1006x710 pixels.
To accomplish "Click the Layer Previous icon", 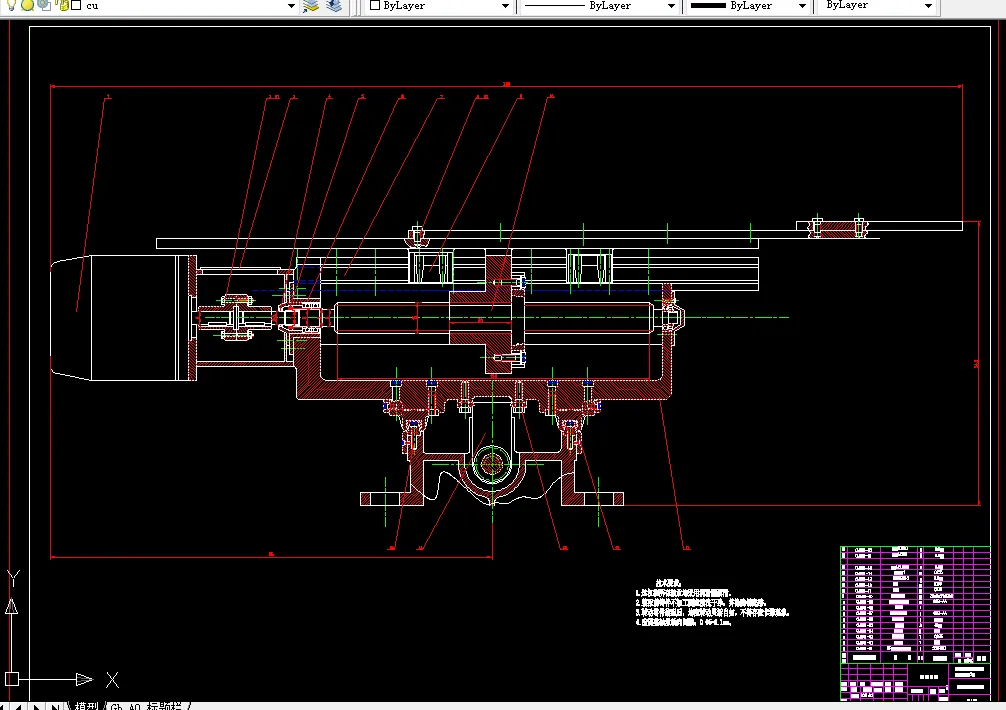I will [x=334, y=6].
